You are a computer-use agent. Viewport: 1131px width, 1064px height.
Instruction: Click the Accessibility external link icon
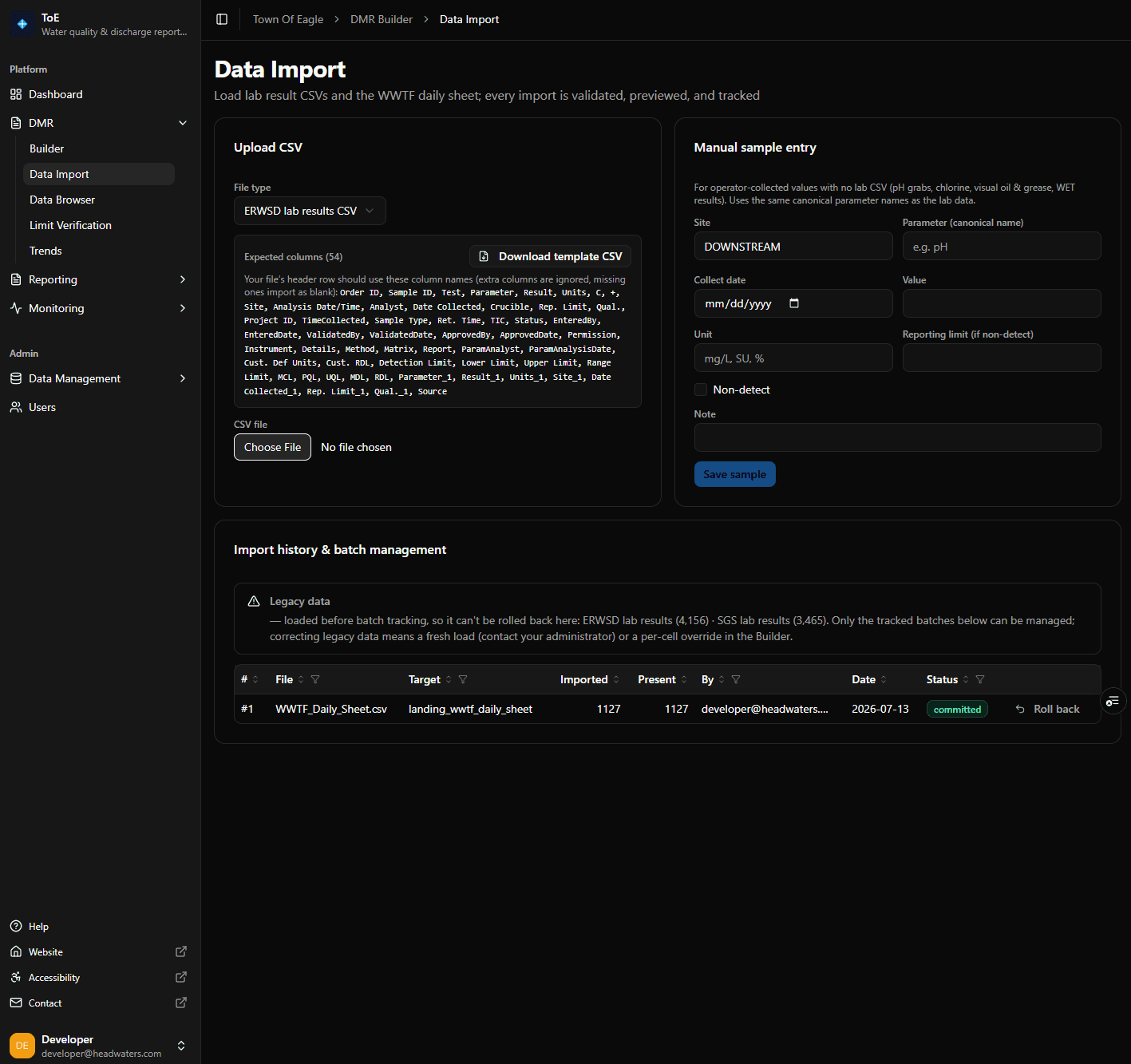click(181, 977)
